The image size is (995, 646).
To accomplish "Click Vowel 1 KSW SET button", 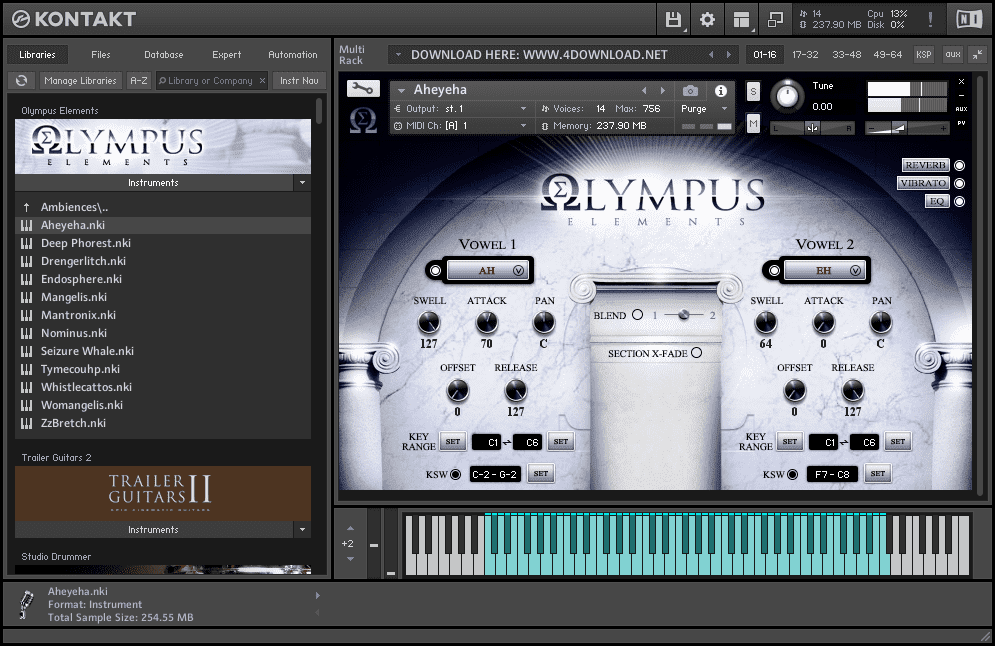I will pos(541,473).
